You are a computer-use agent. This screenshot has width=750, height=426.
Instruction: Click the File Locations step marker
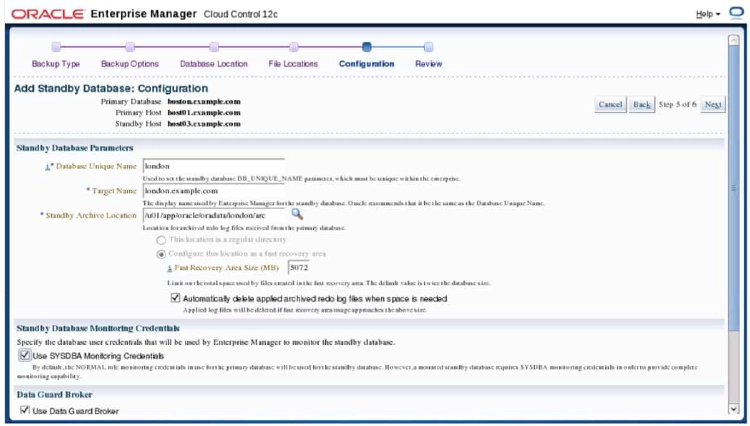pyautogui.click(x=294, y=47)
